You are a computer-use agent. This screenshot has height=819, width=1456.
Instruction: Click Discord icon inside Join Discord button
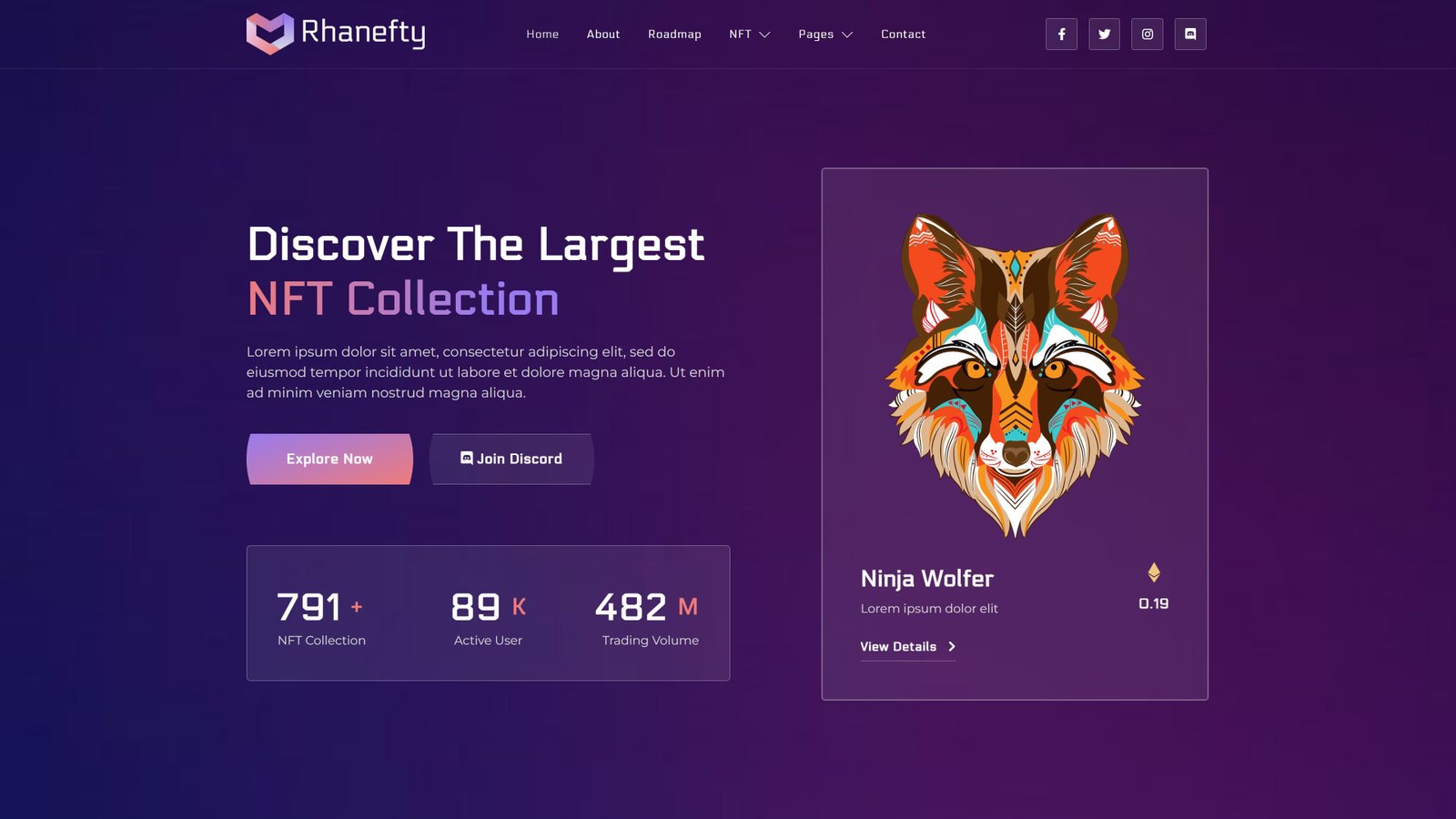(x=467, y=458)
